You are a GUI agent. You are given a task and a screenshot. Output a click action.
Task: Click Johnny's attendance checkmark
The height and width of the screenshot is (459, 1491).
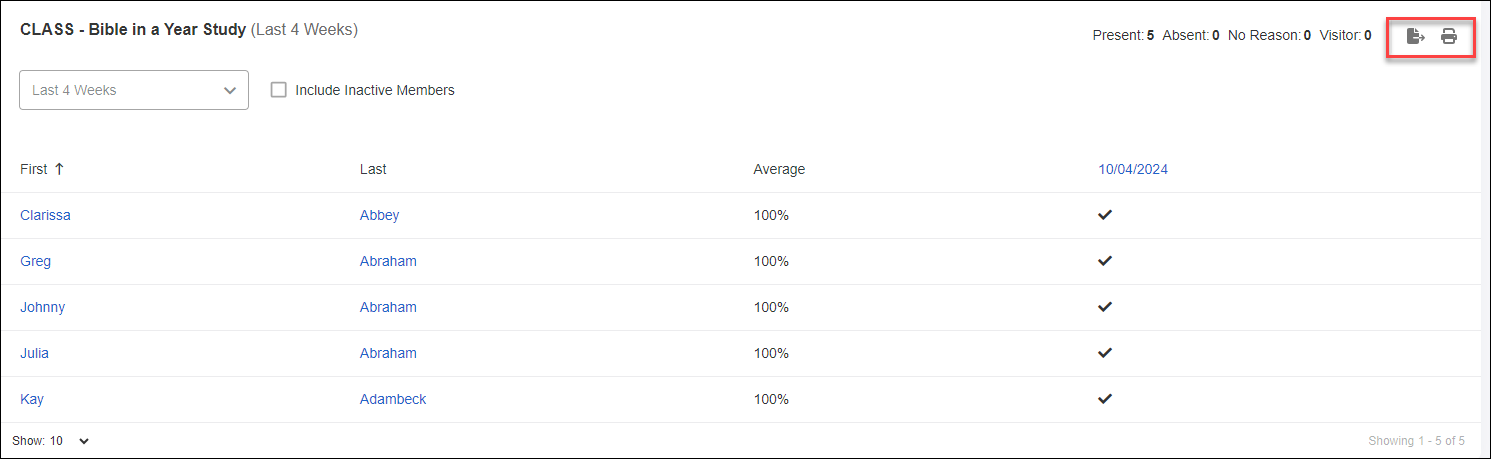coord(1105,307)
